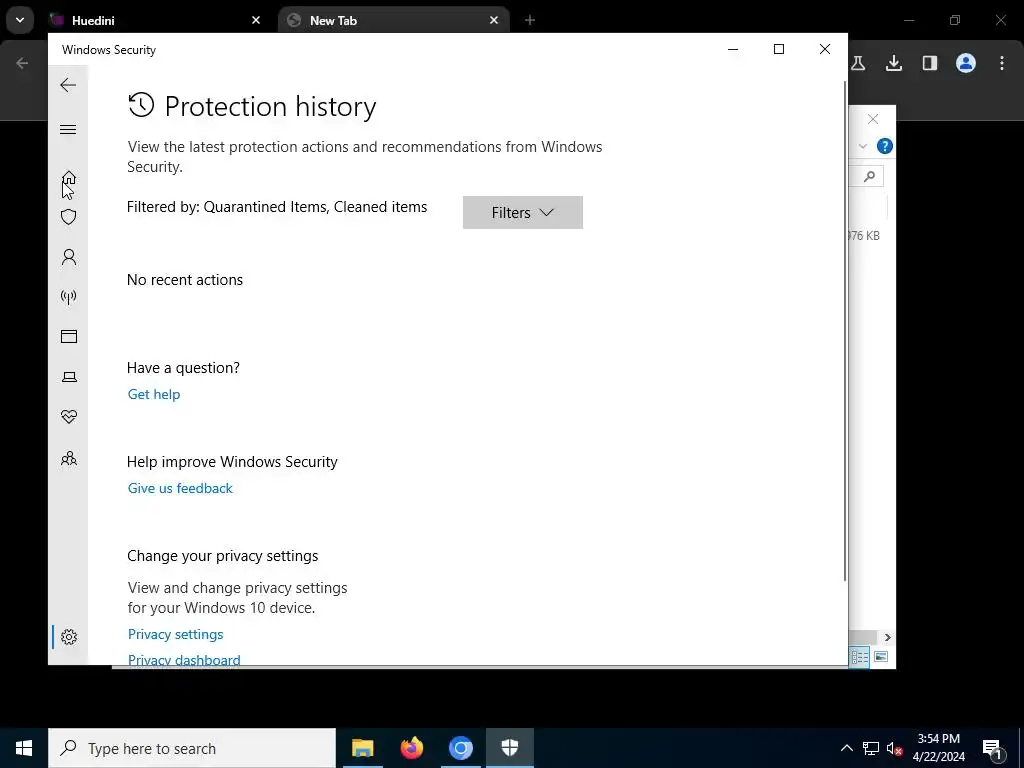
Task: Click the muted volume tray icon
Action: tap(895, 748)
